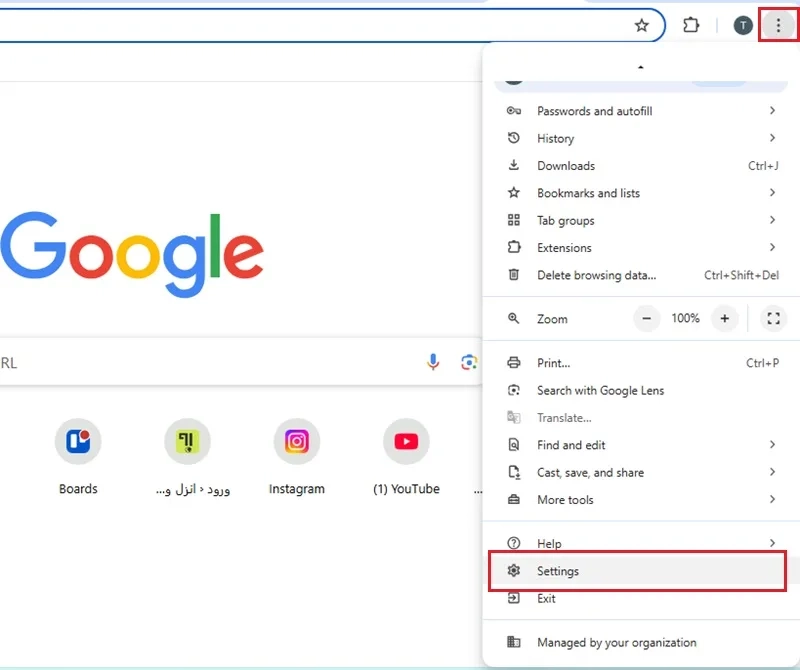Open the Instagram shortcut

point(296,441)
